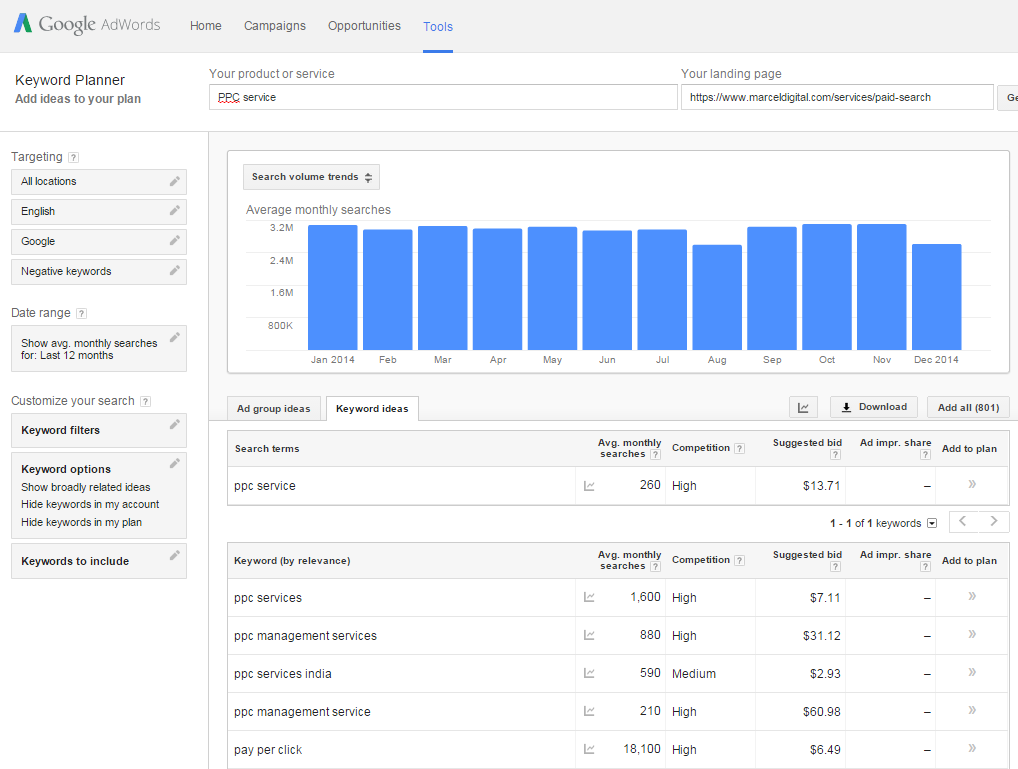Click help icon next to Competition column header
Viewport: 1018px width, 769px height.
[x=740, y=449]
